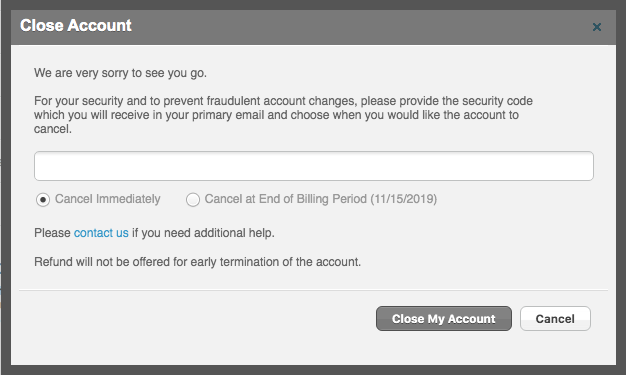Click the "Cancel Immediately" label text
The width and height of the screenshot is (626, 375).
point(107,199)
